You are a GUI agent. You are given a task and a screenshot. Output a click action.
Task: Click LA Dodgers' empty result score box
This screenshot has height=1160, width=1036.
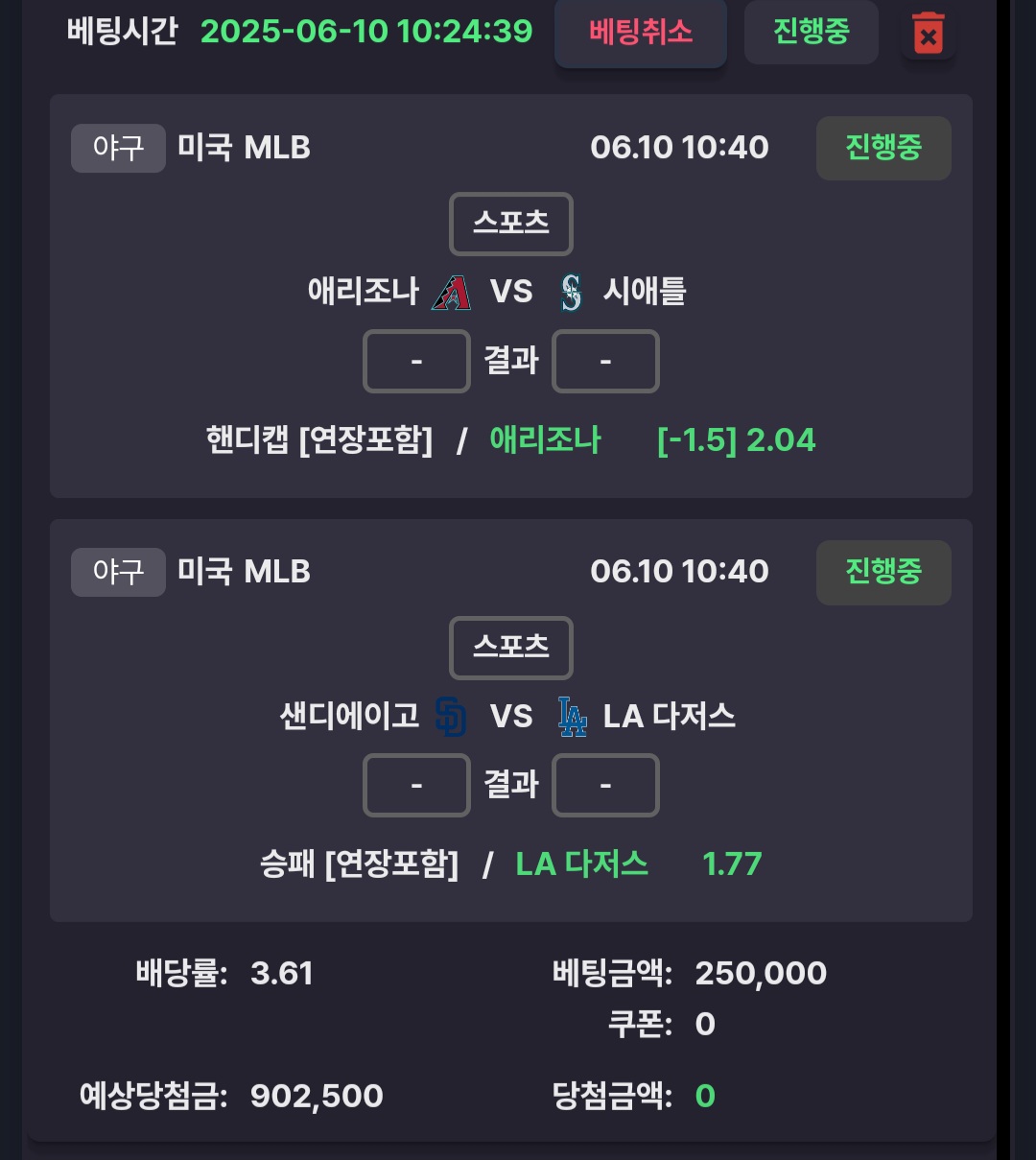605,785
